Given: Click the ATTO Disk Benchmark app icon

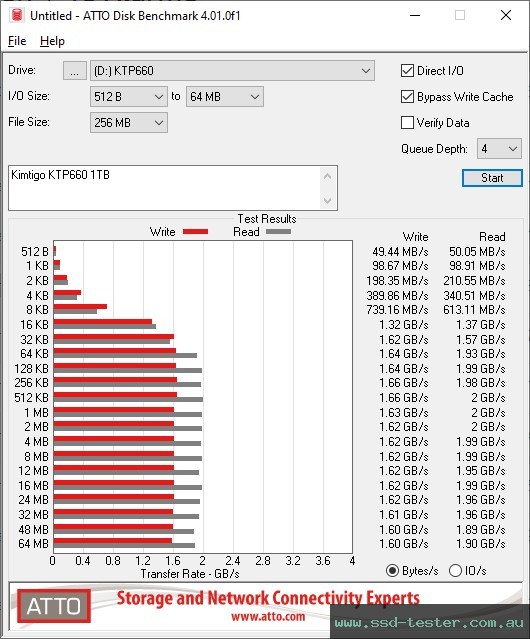Looking at the screenshot, I should [16, 15].
